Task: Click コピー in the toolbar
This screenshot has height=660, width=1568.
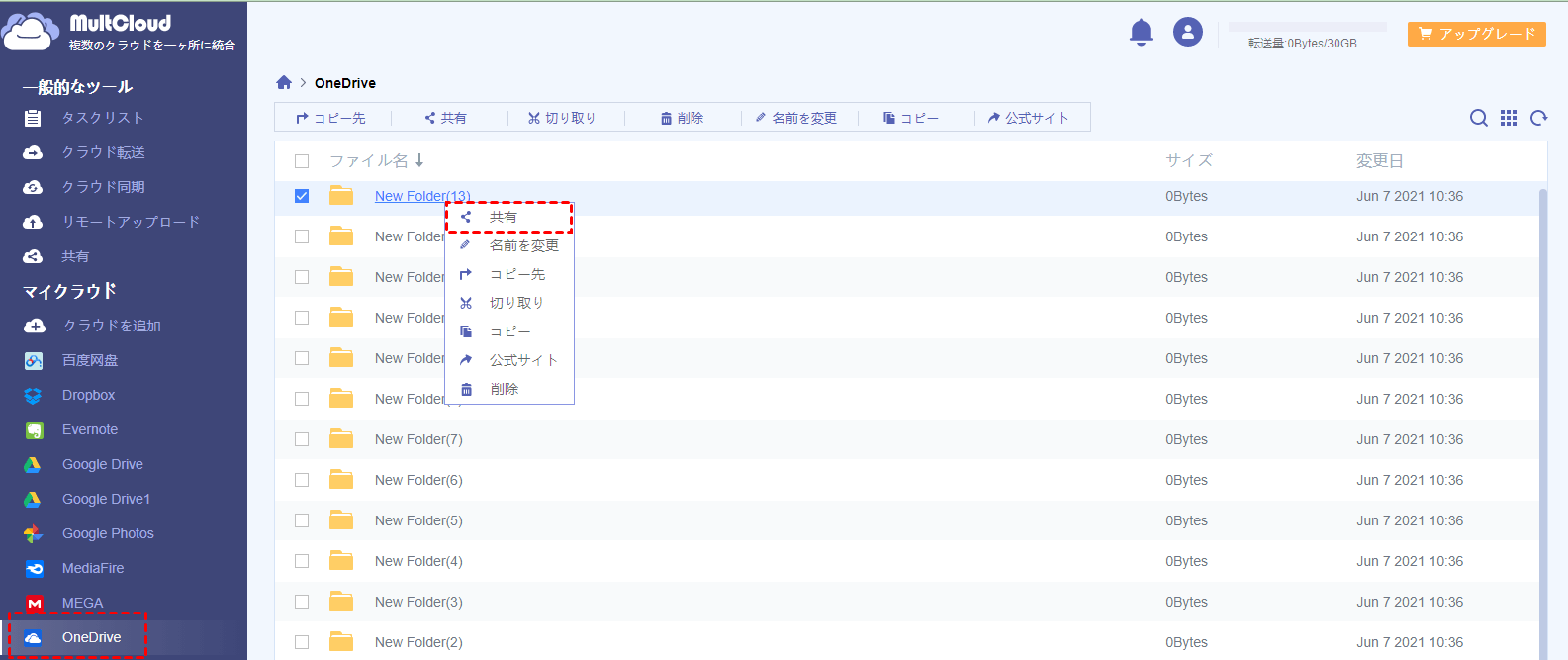Action: [911, 118]
